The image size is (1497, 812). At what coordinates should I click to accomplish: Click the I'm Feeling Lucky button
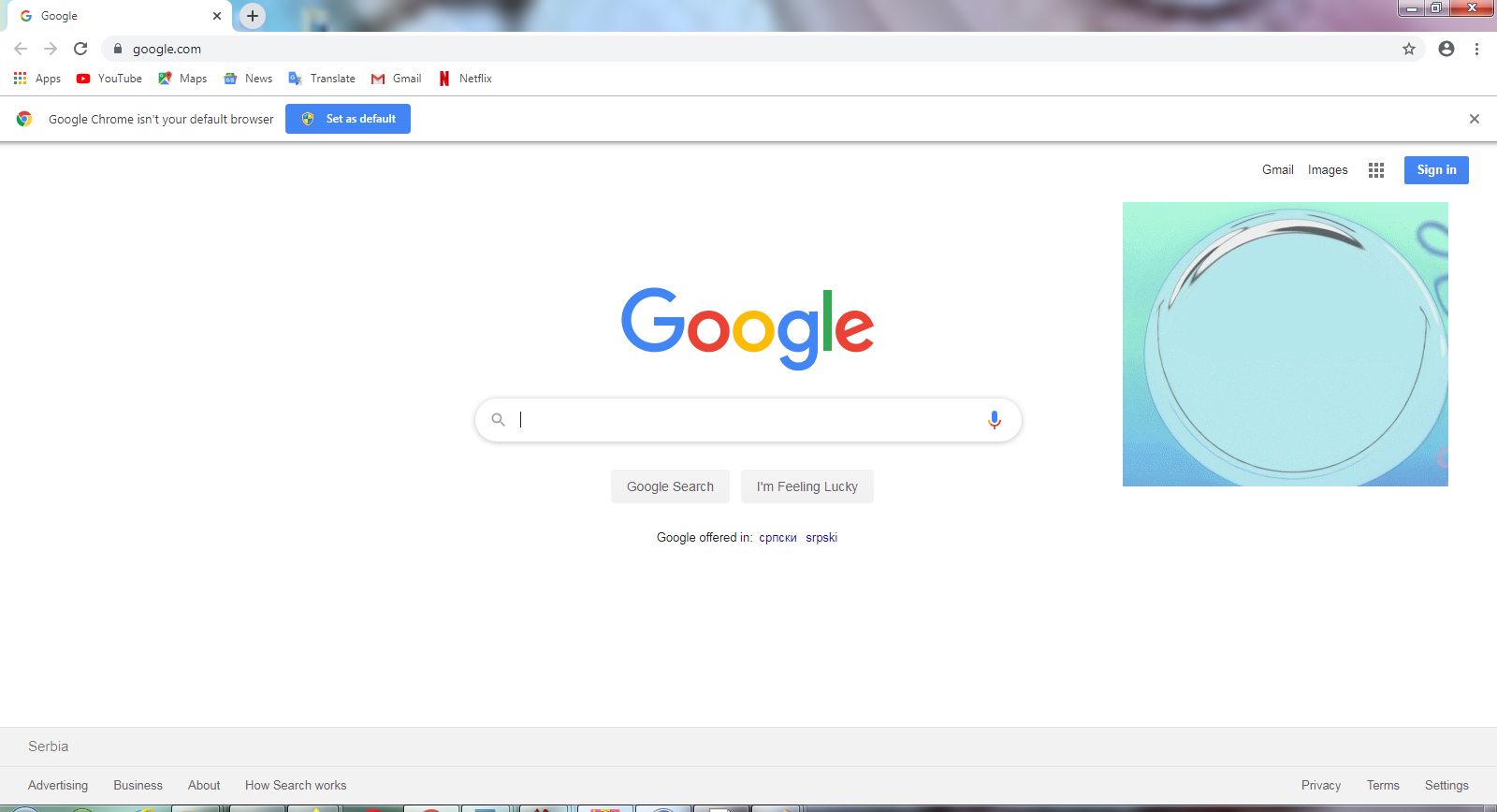coord(807,486)
